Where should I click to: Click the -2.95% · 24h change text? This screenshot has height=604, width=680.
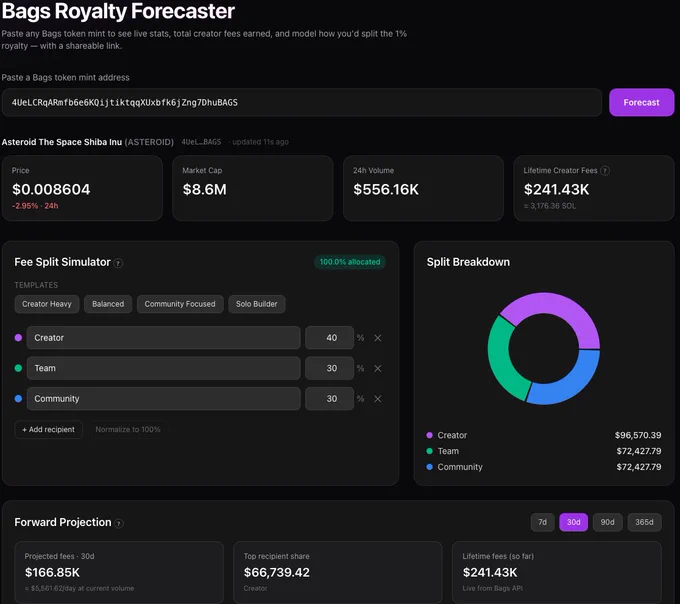(x=35, y=206)
